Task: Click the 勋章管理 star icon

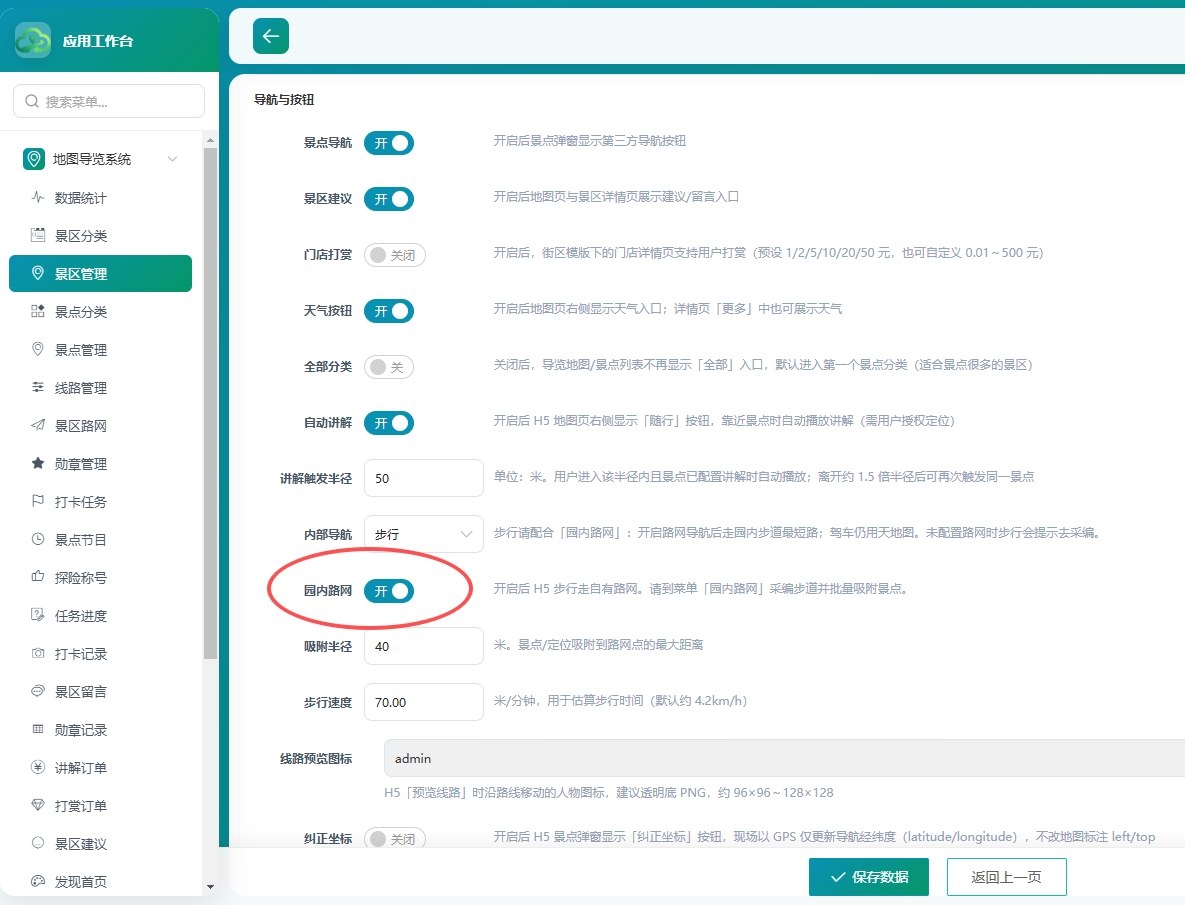Action: [x=38, y=463]
